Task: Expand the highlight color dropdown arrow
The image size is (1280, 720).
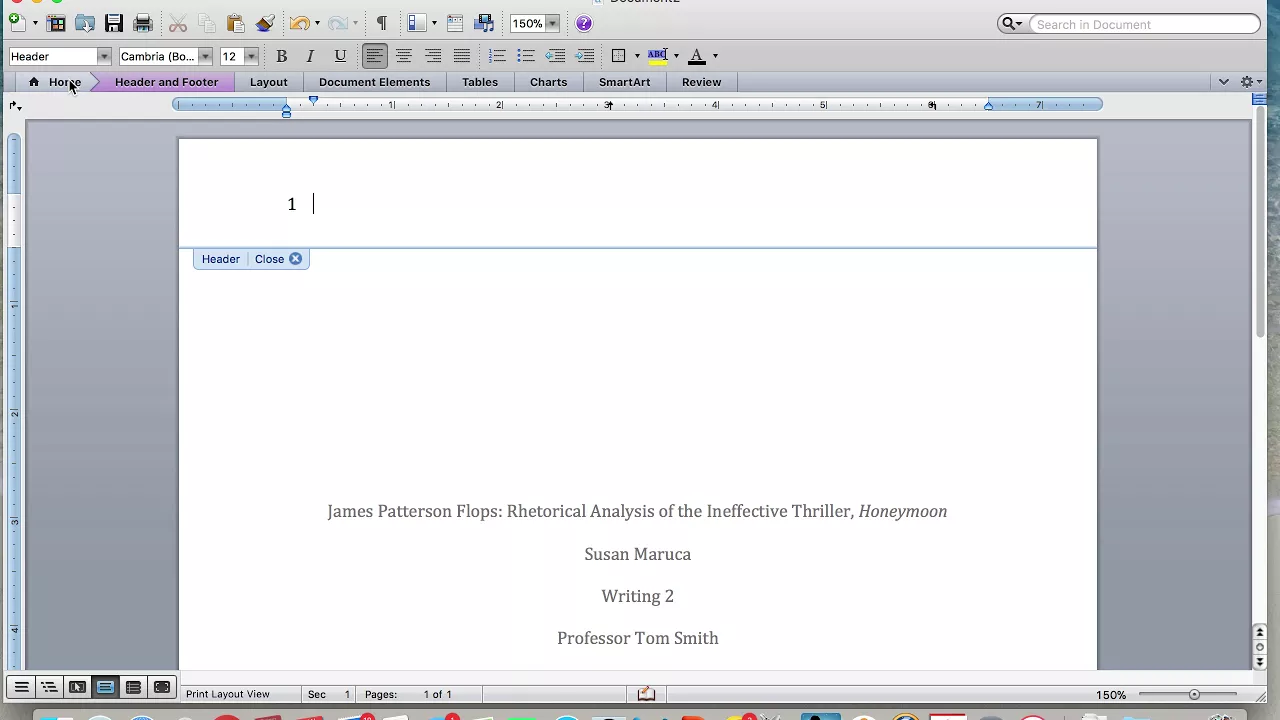Action: [676, 56]
